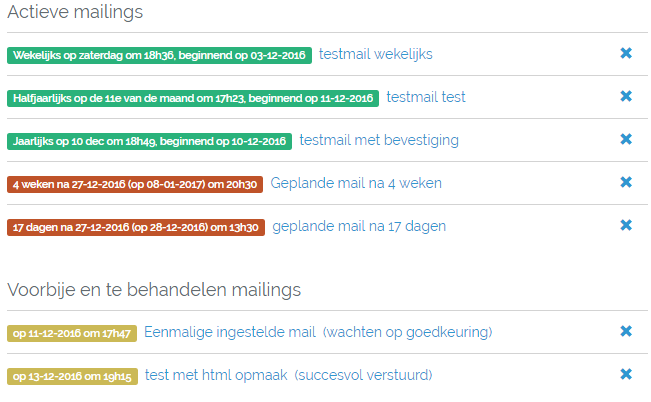Open 'geplande mail na 17 dagen' link
The image size is (651, 402).
point(359,226)
